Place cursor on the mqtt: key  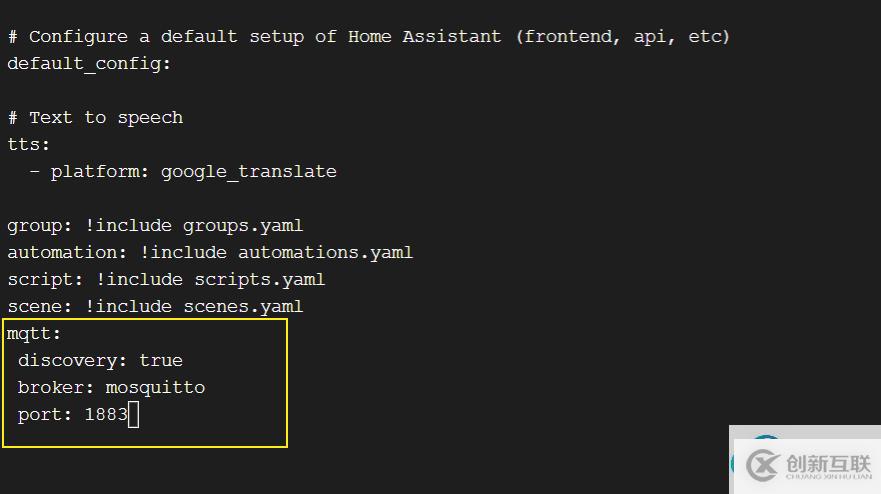coord(34,334)
